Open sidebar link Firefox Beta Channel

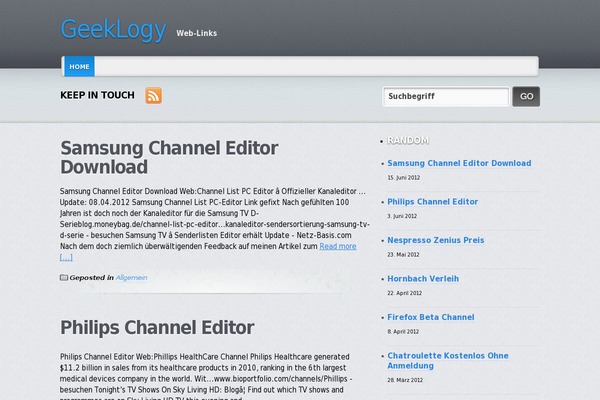click(430, 317)
